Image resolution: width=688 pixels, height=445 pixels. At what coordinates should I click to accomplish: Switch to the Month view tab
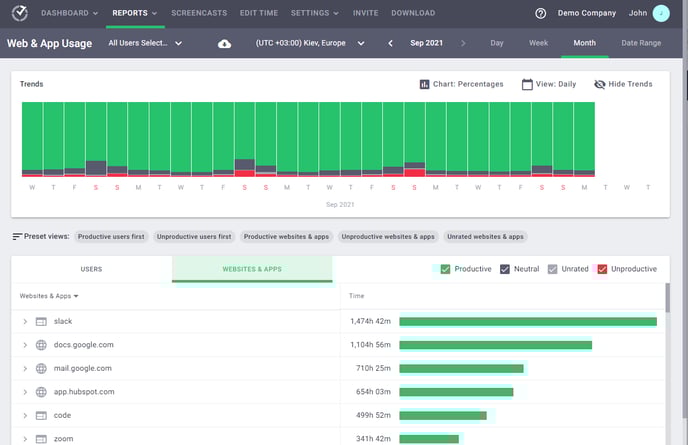[584, 43]
